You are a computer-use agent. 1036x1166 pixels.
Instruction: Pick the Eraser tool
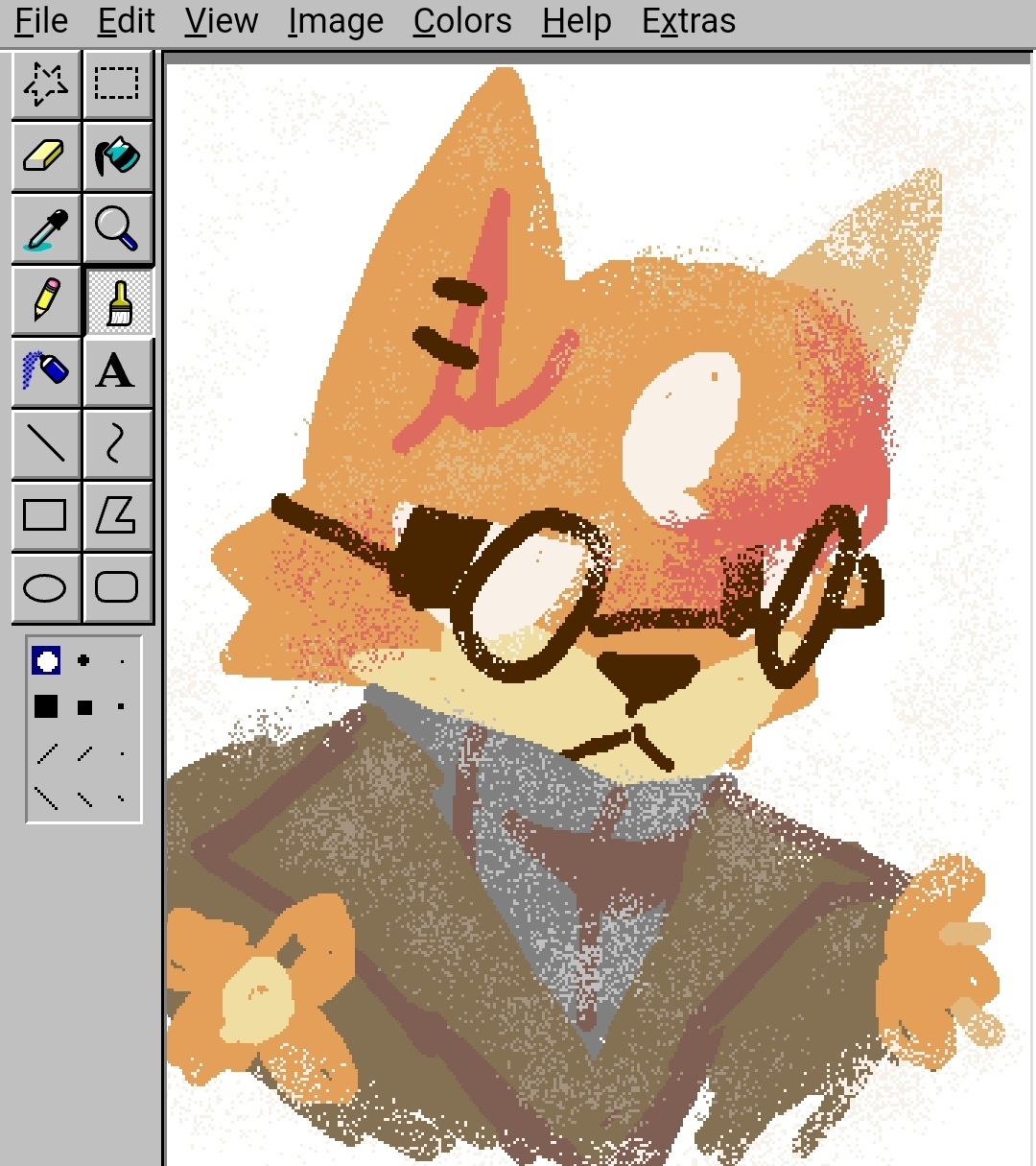click(46, 155)
